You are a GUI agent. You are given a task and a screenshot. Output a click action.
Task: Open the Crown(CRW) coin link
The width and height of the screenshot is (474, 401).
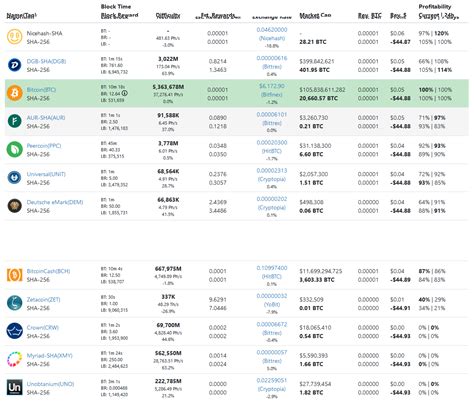[43, 327]
